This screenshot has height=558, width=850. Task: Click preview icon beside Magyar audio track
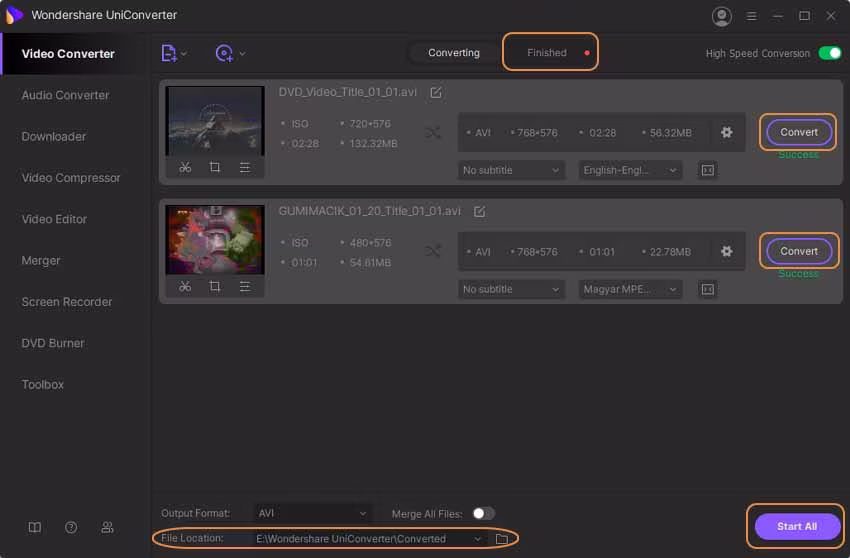(708, 289)
